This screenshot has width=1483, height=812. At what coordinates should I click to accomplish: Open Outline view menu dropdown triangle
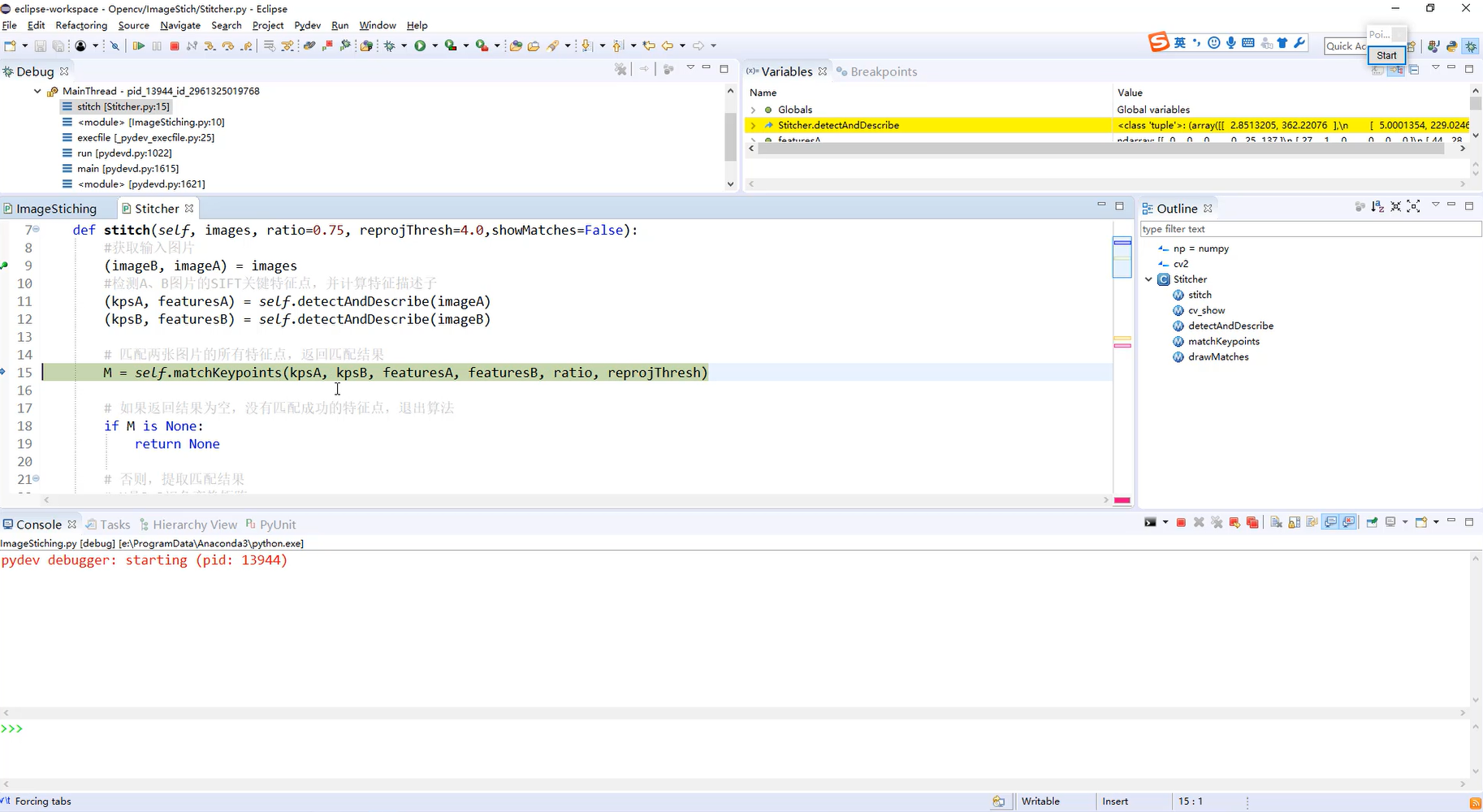click(x=1435, y=205)
